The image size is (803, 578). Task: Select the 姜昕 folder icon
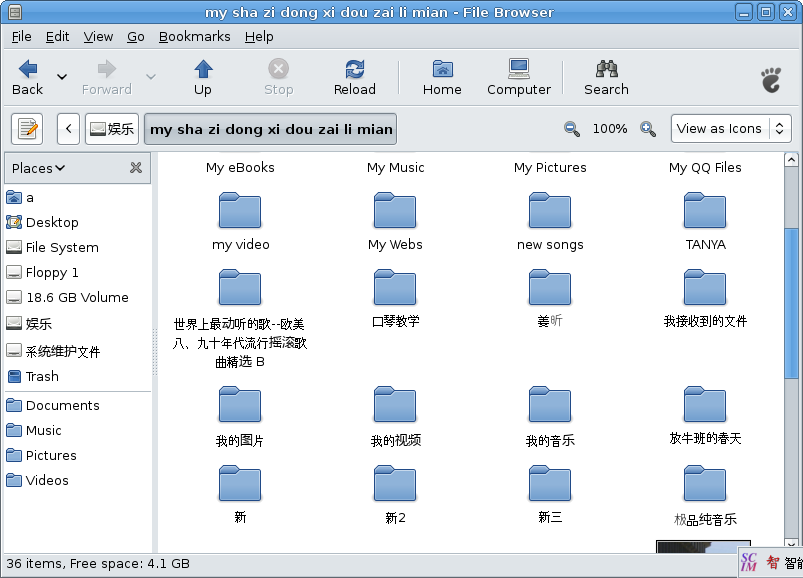[x=550, y=287]
